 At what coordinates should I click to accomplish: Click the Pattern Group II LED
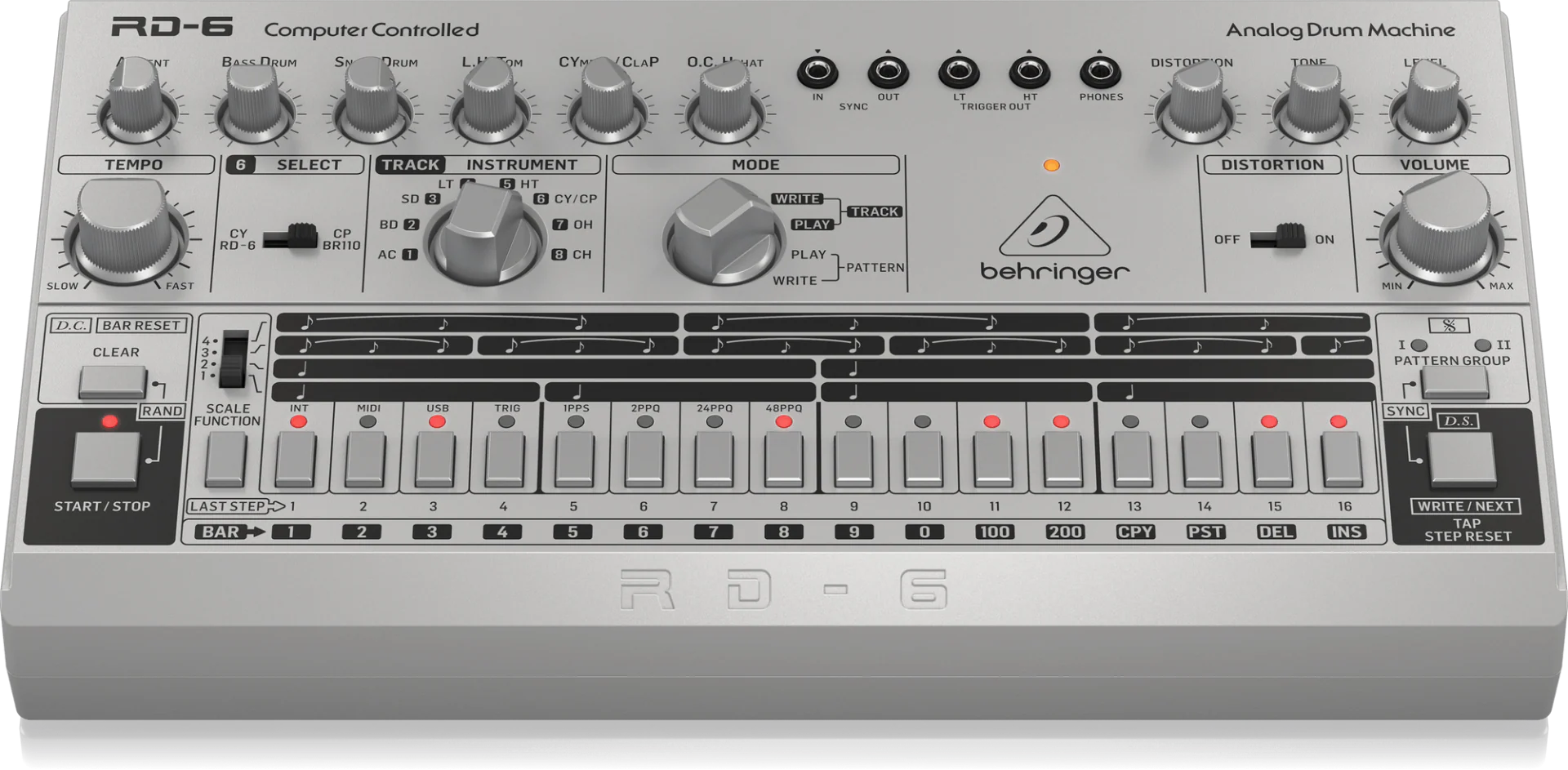click(x=1483, y=345)
